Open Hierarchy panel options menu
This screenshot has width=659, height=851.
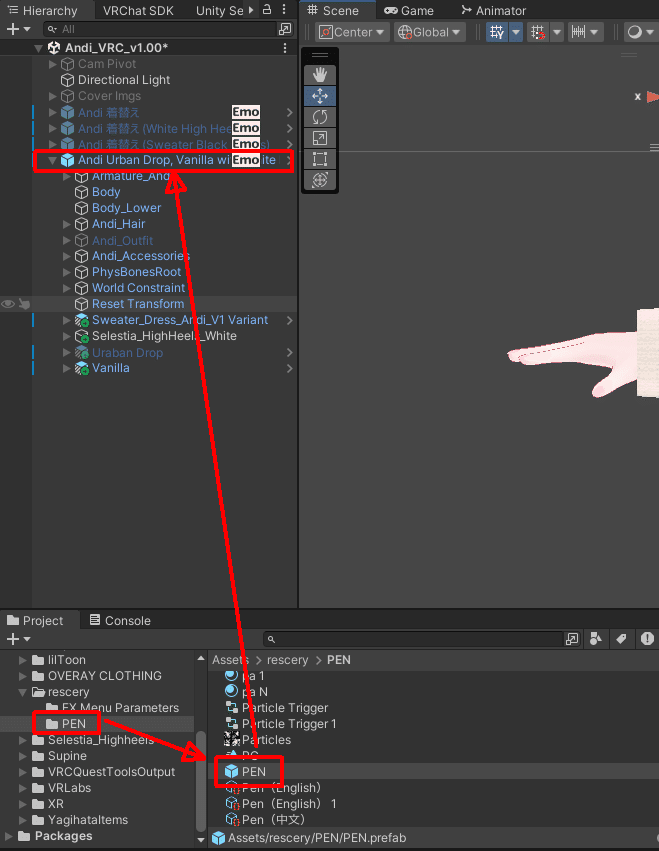click(284, 10)
